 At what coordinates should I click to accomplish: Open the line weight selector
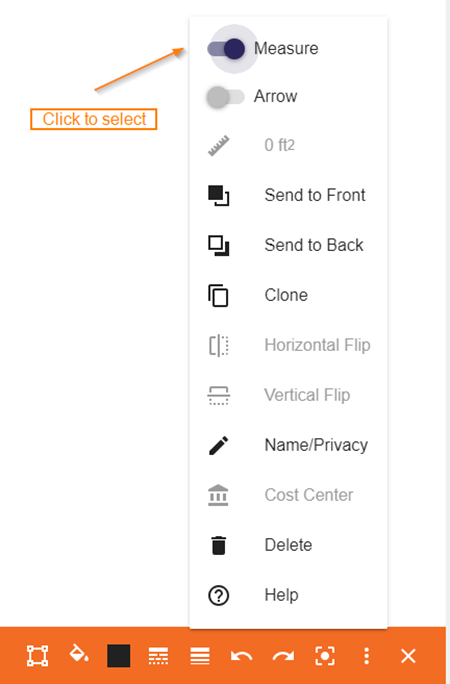(200, 656)
